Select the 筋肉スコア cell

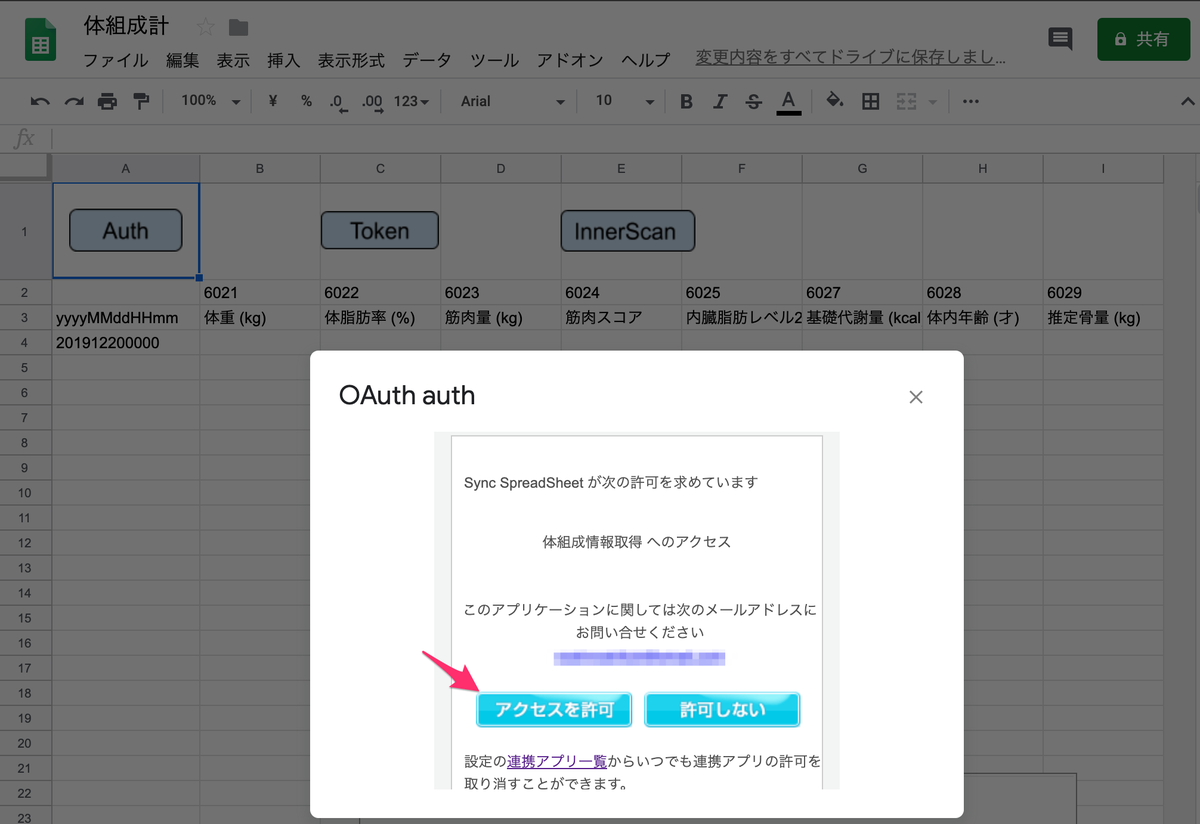click(x=621, y=318)
